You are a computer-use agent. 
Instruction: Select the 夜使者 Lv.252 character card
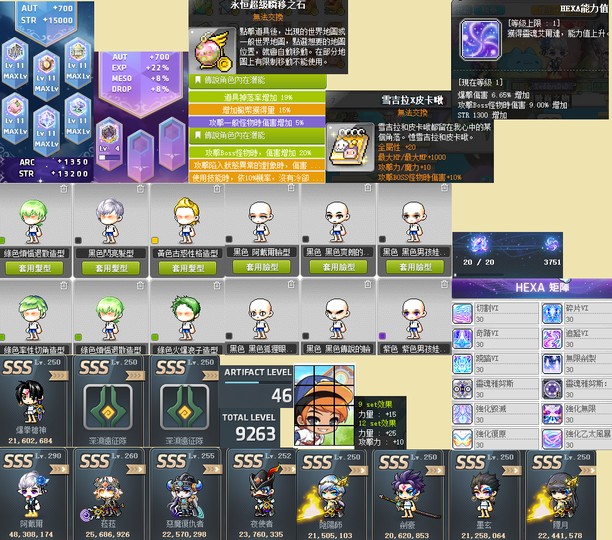(x=261, y=495)
